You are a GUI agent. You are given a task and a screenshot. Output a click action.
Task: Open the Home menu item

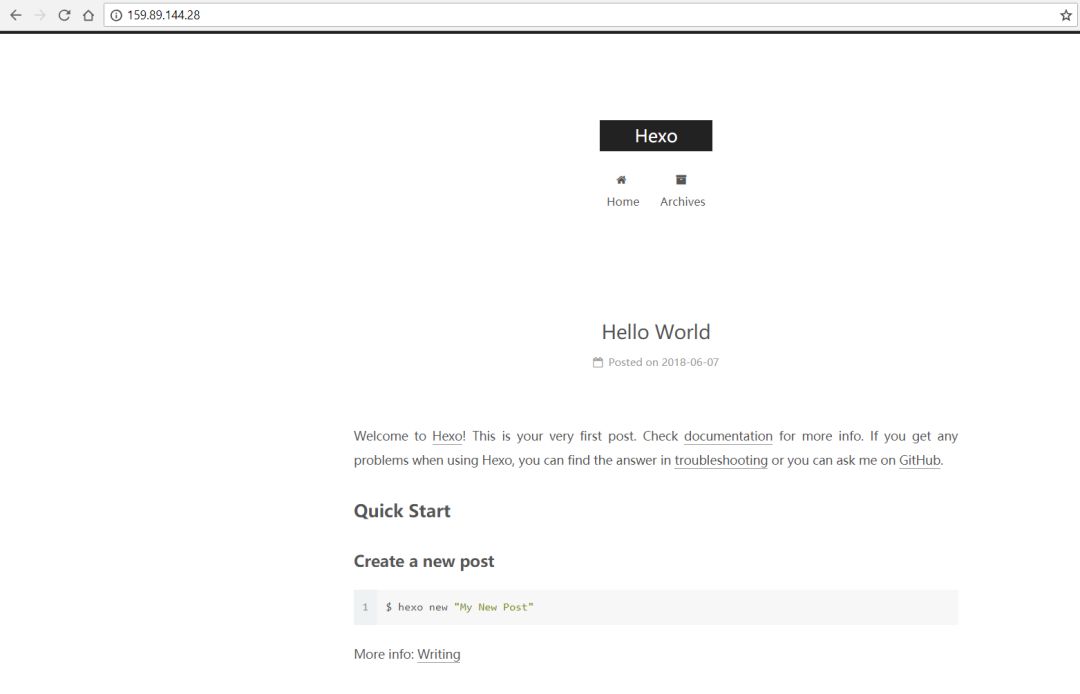623,202
